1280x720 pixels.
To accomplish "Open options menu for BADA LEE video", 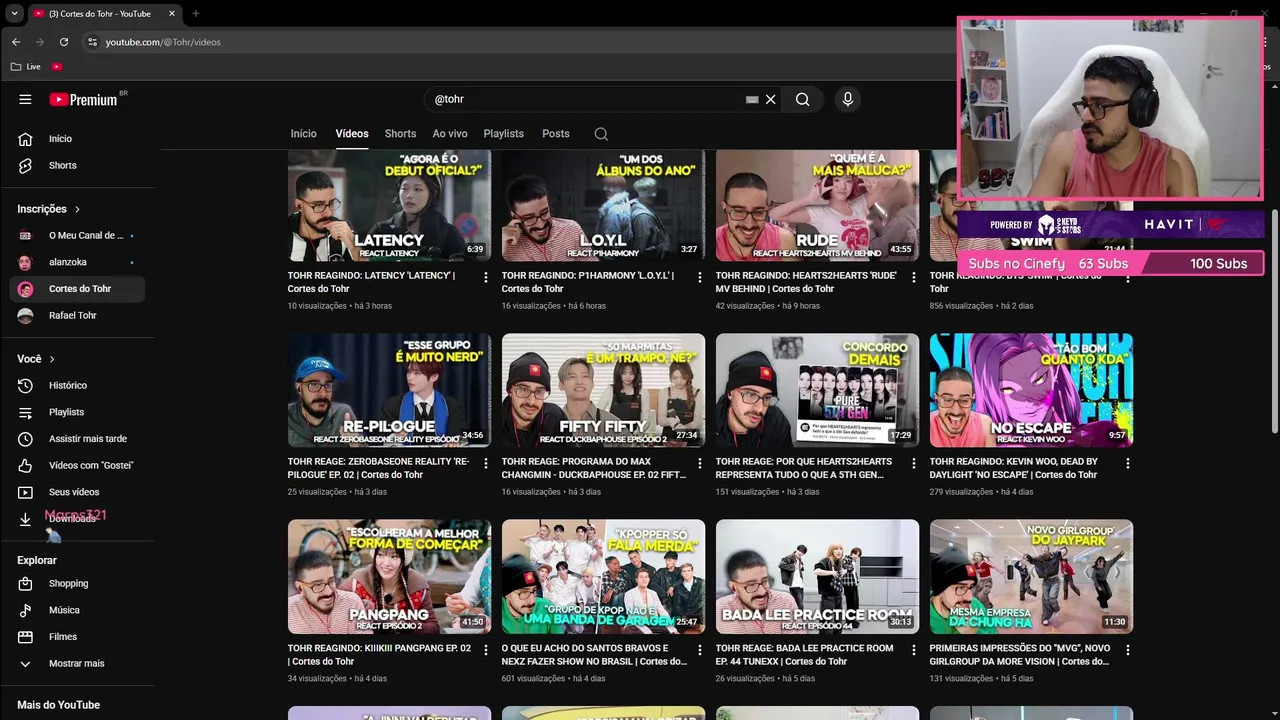I will [x=913, y=650].
